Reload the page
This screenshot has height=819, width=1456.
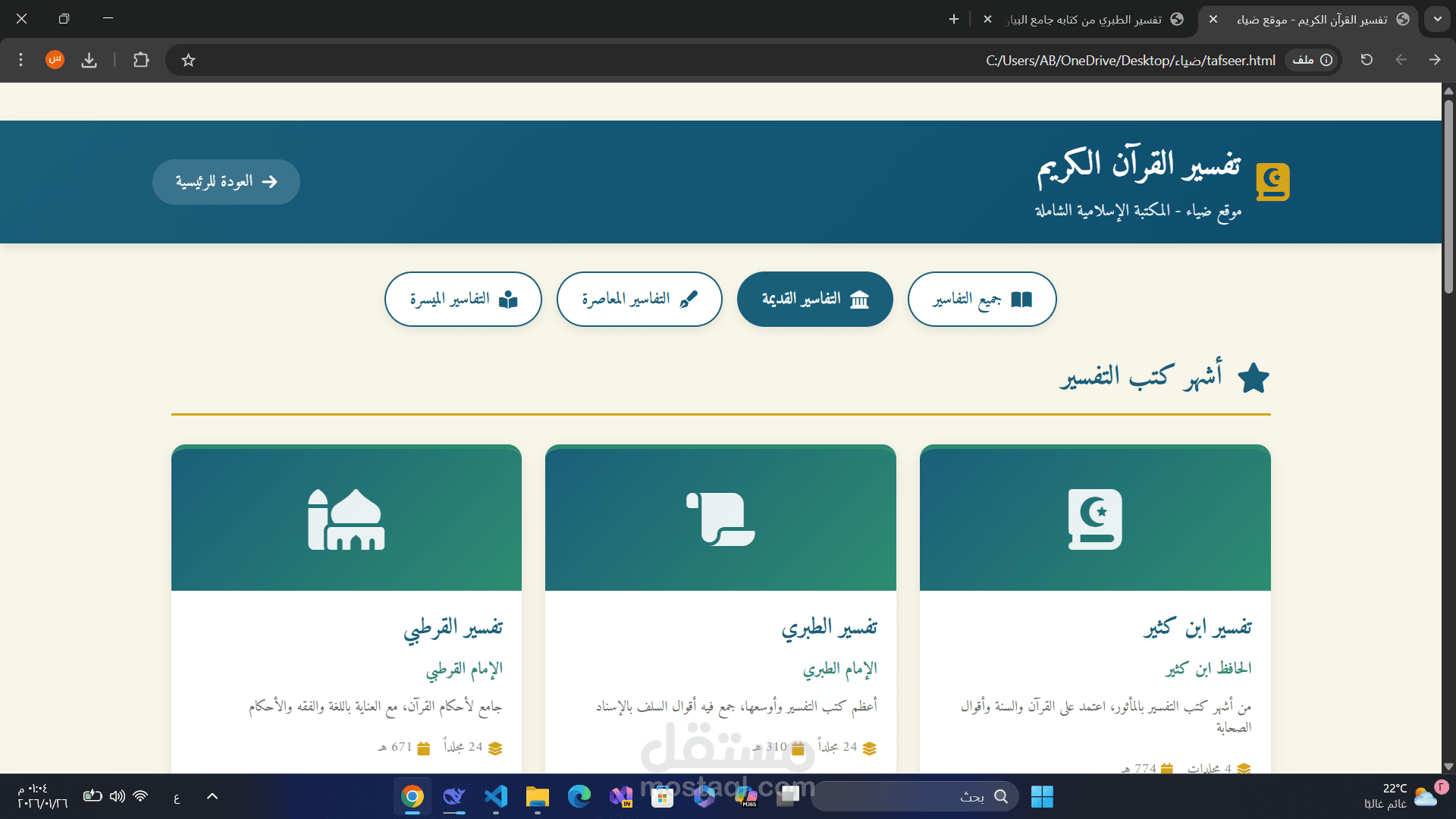point(1367,60)
